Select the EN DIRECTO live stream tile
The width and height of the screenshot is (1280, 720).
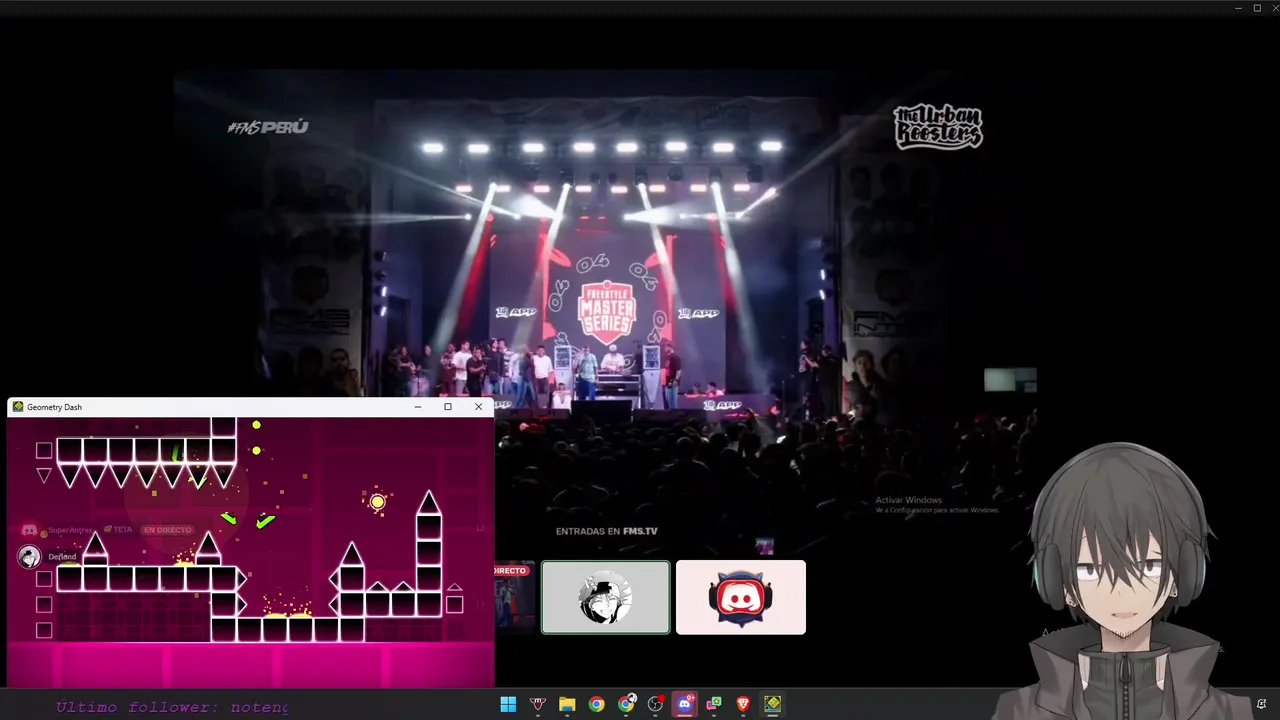pos(515,597)
